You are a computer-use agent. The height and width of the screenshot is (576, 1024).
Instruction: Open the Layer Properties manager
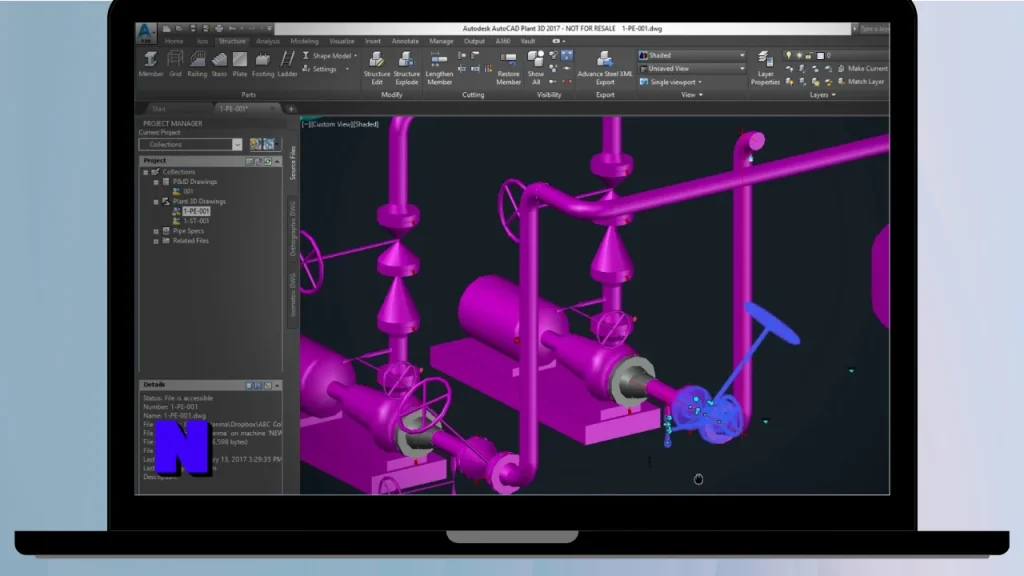765,68
